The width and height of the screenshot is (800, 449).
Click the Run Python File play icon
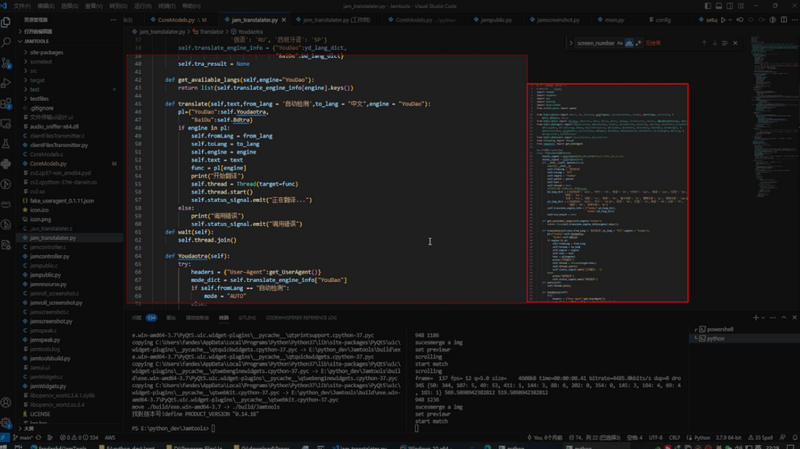tap(725, 20)
